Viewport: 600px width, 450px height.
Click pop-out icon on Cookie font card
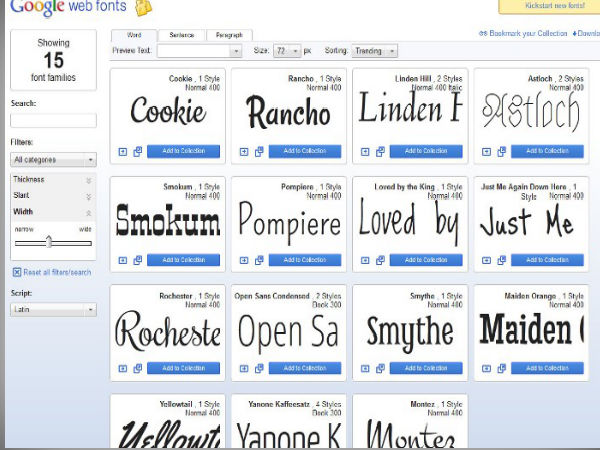pos(137,152)
